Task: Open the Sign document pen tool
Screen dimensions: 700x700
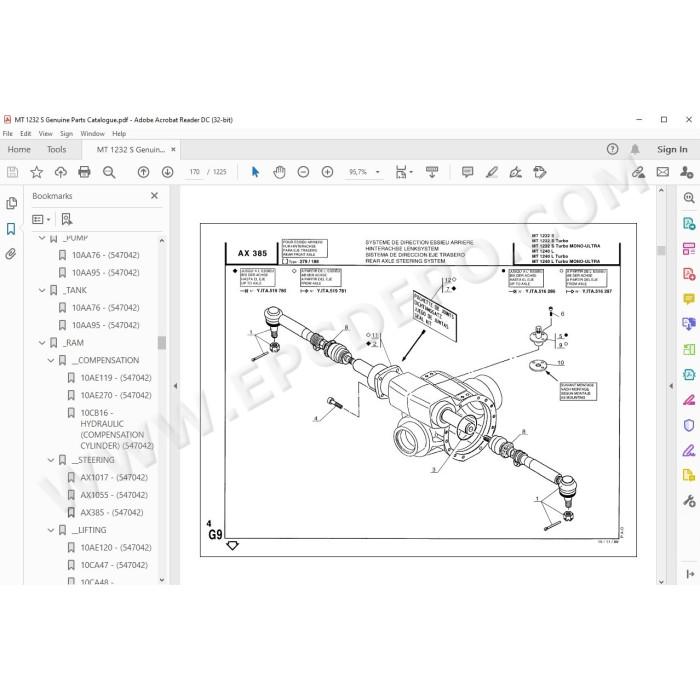Action: [x=516, y=172]
